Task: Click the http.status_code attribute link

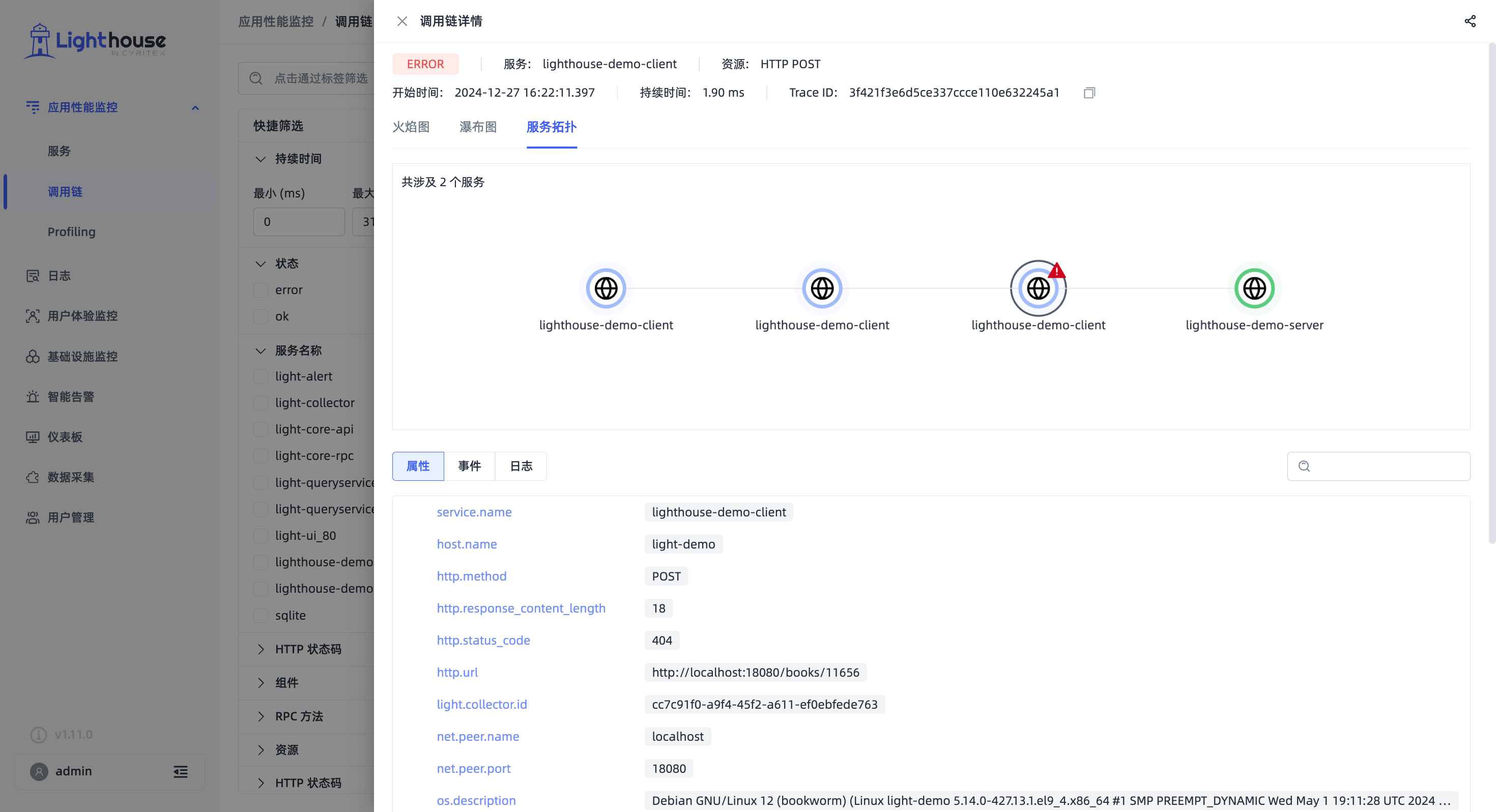Action: [483, 640]
